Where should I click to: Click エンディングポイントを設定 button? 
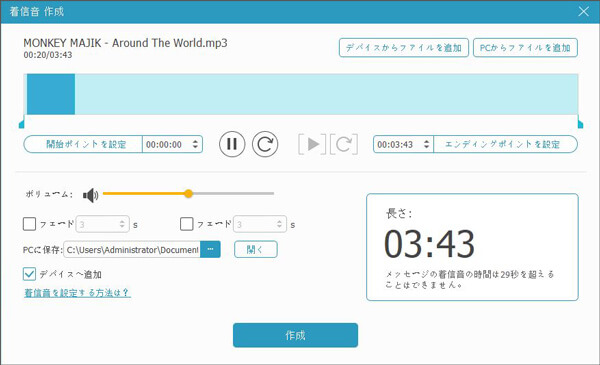(x=505, y=144)
